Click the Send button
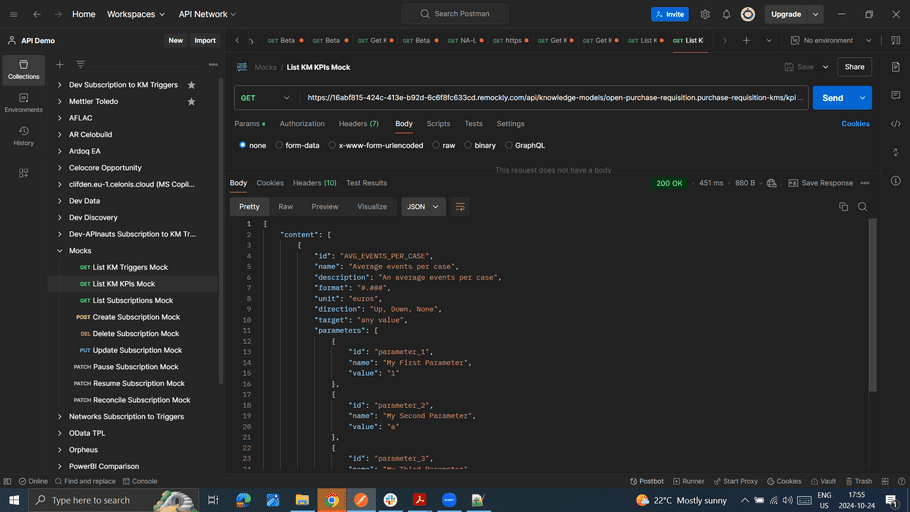 tap(832, 98)
